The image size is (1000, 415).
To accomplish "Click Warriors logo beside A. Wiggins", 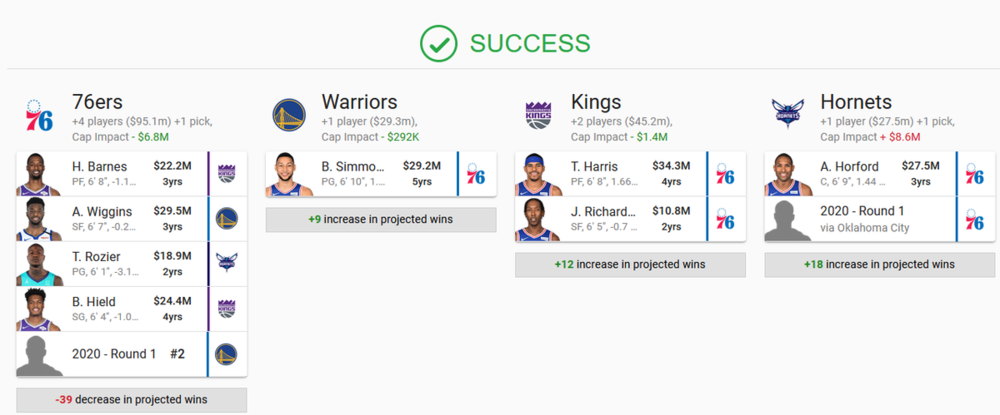I will 226,218.
